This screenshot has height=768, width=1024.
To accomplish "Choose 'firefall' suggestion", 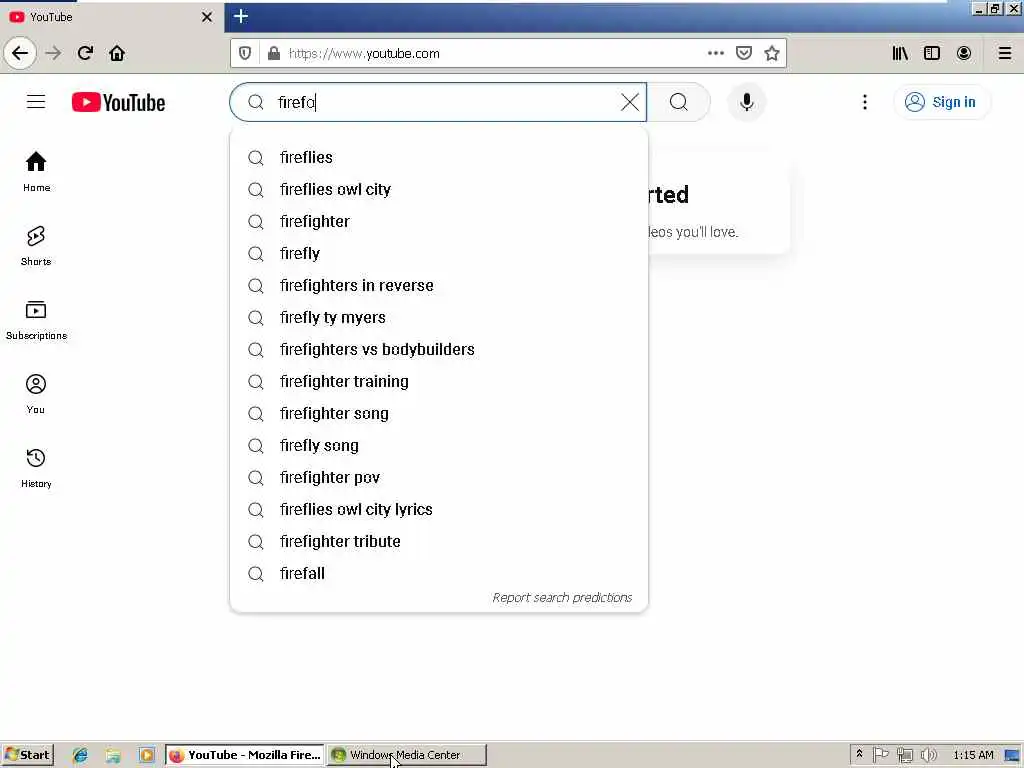I will [x=439, y=573].
